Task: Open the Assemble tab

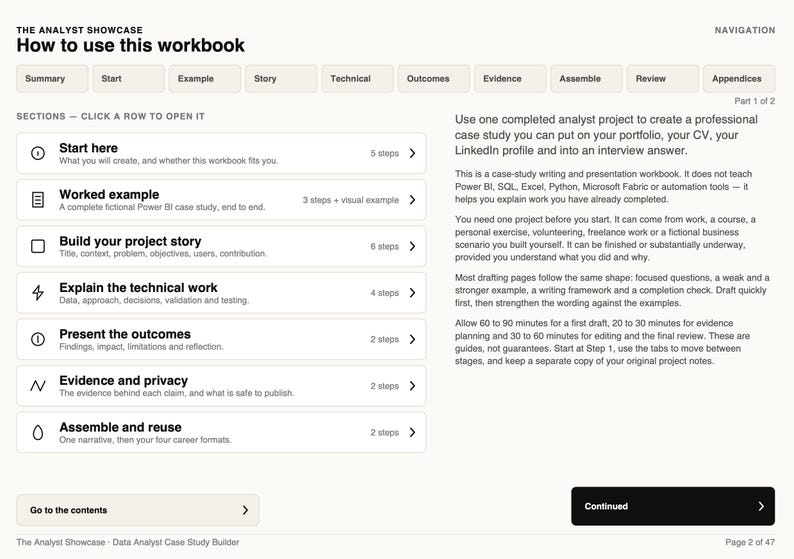Action: (586, 78)
